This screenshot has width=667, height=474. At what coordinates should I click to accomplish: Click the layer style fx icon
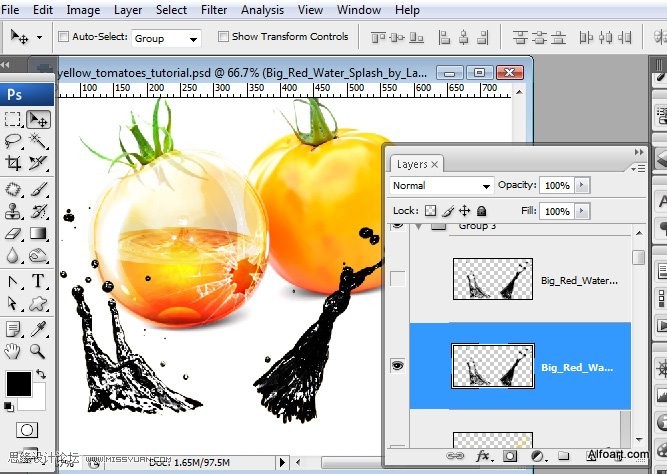483,456
